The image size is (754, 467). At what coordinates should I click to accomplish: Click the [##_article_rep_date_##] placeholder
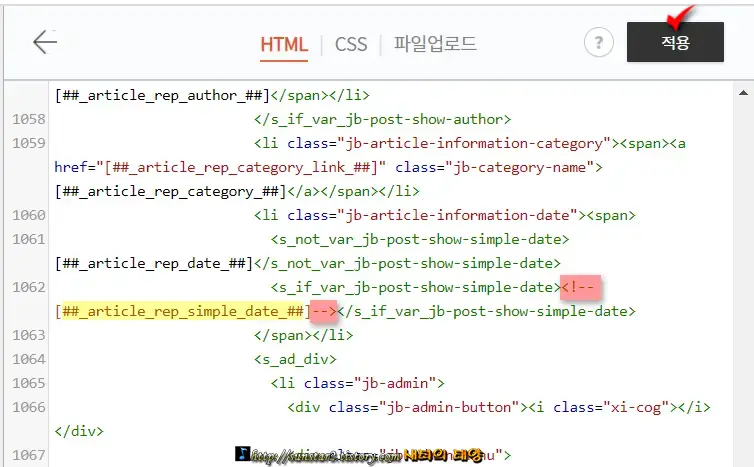point(154,264)
